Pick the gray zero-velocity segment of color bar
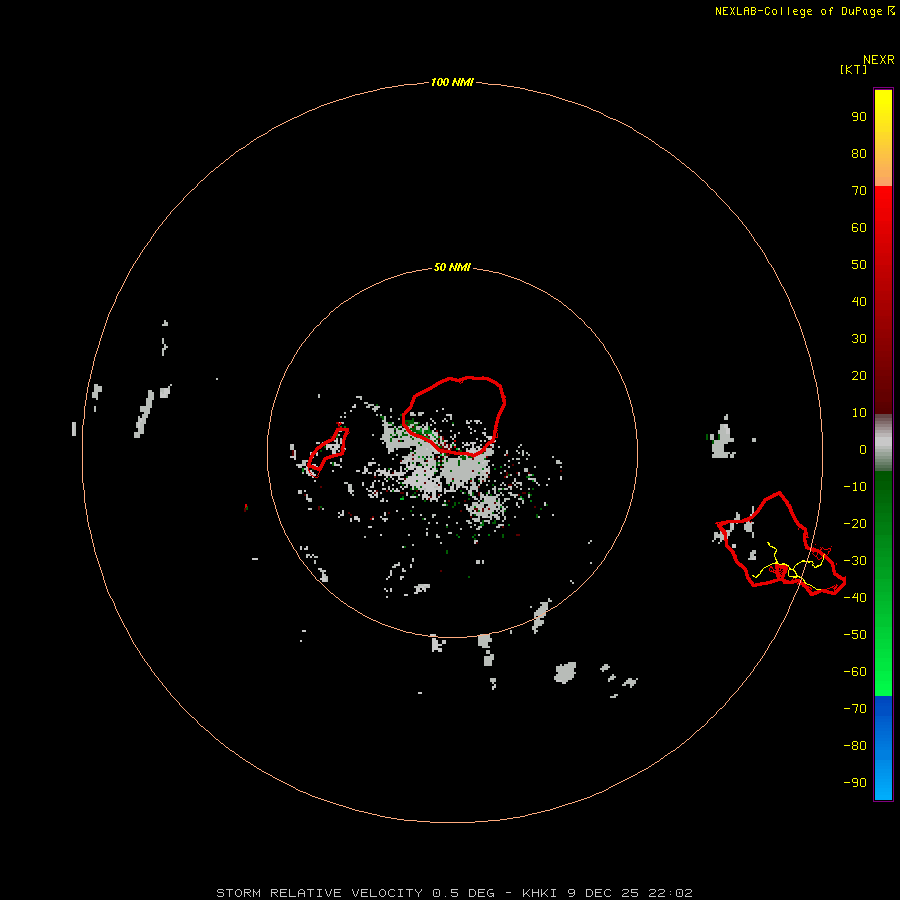 tap(883, 443)
